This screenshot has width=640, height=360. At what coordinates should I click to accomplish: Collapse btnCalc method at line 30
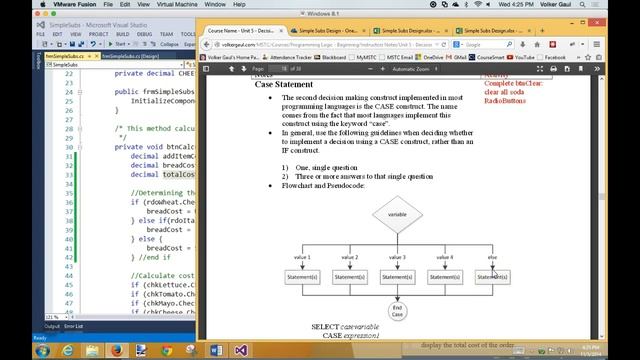tap(80, 147)
